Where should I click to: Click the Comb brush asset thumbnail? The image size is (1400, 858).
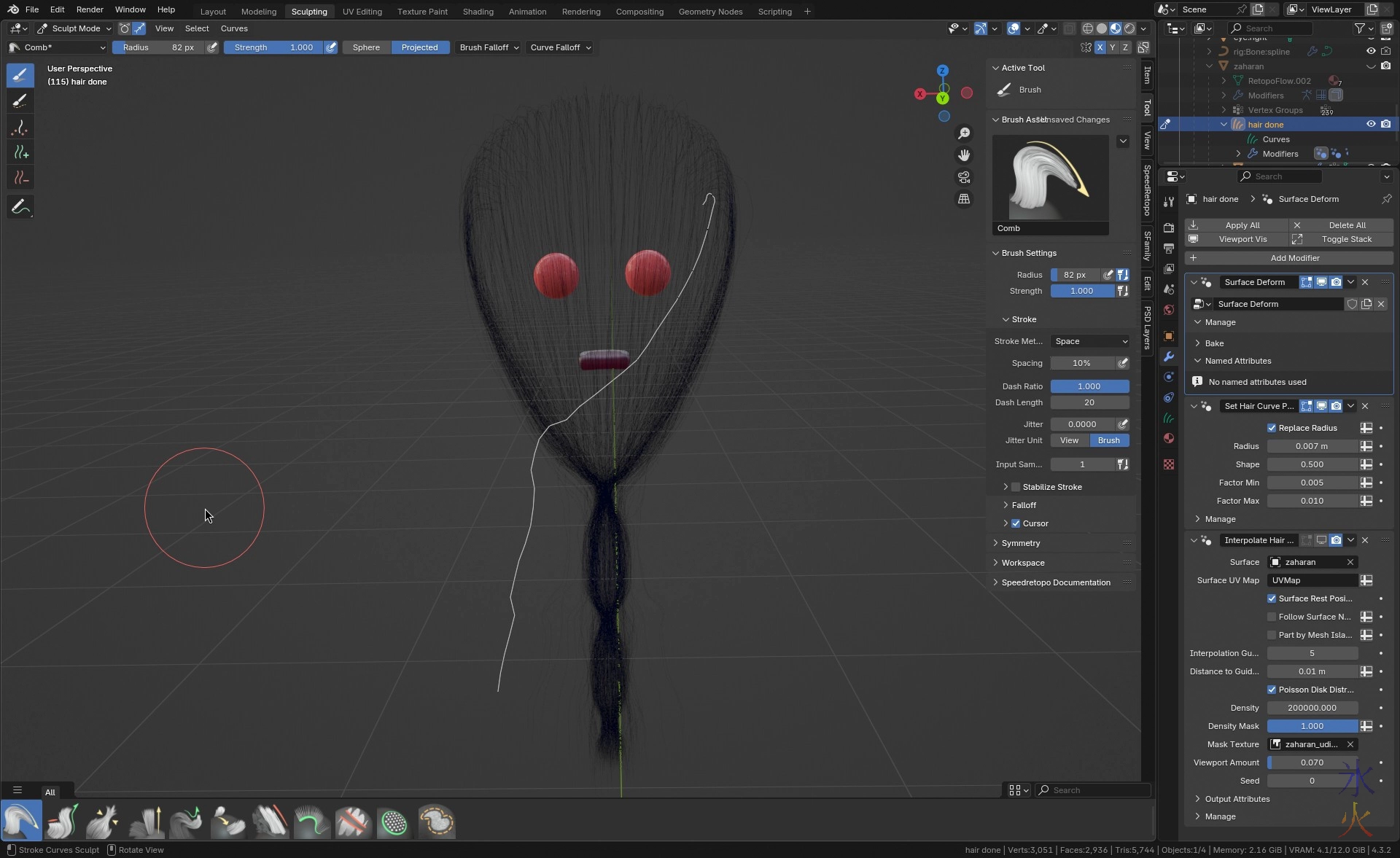(x=1050, y=179)
